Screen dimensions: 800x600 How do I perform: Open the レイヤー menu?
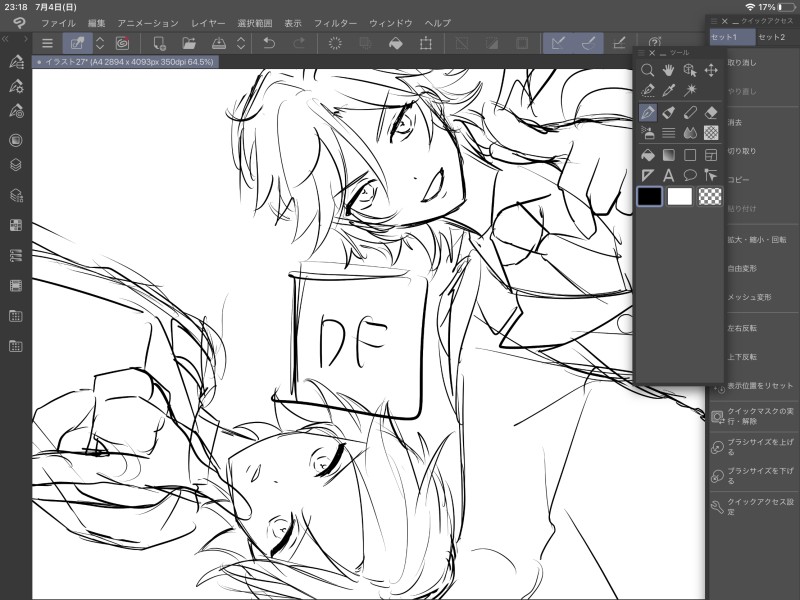pyautogui.click(x=208, y=23)
